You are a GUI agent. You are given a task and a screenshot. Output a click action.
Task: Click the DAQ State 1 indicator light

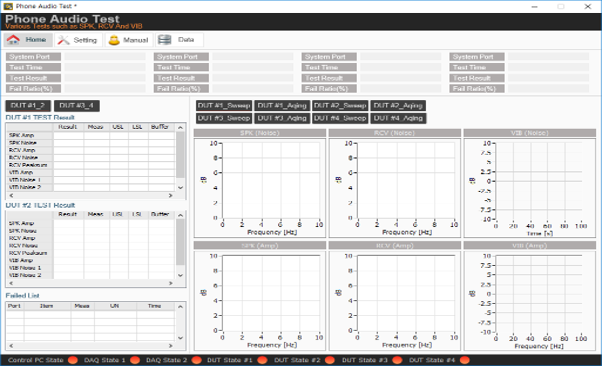pos(135,360)
